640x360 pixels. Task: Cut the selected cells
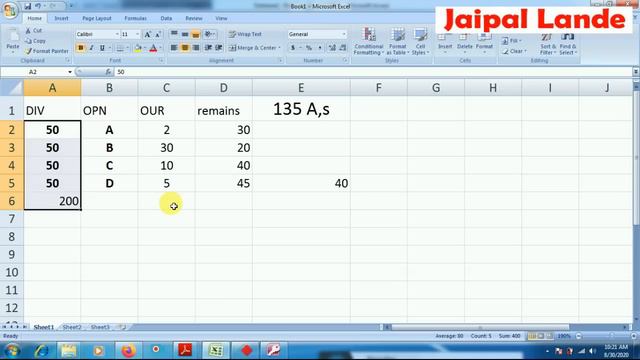tap(33, 31)
